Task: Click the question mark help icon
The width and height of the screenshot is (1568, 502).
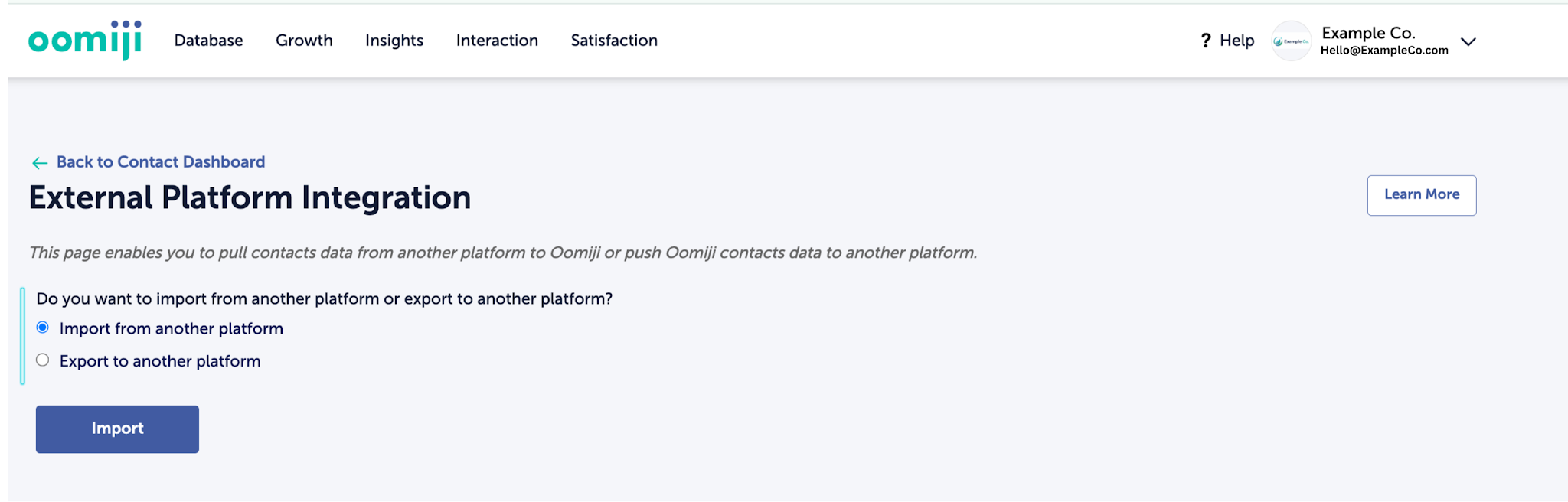Action: [x=1206, y=41]
